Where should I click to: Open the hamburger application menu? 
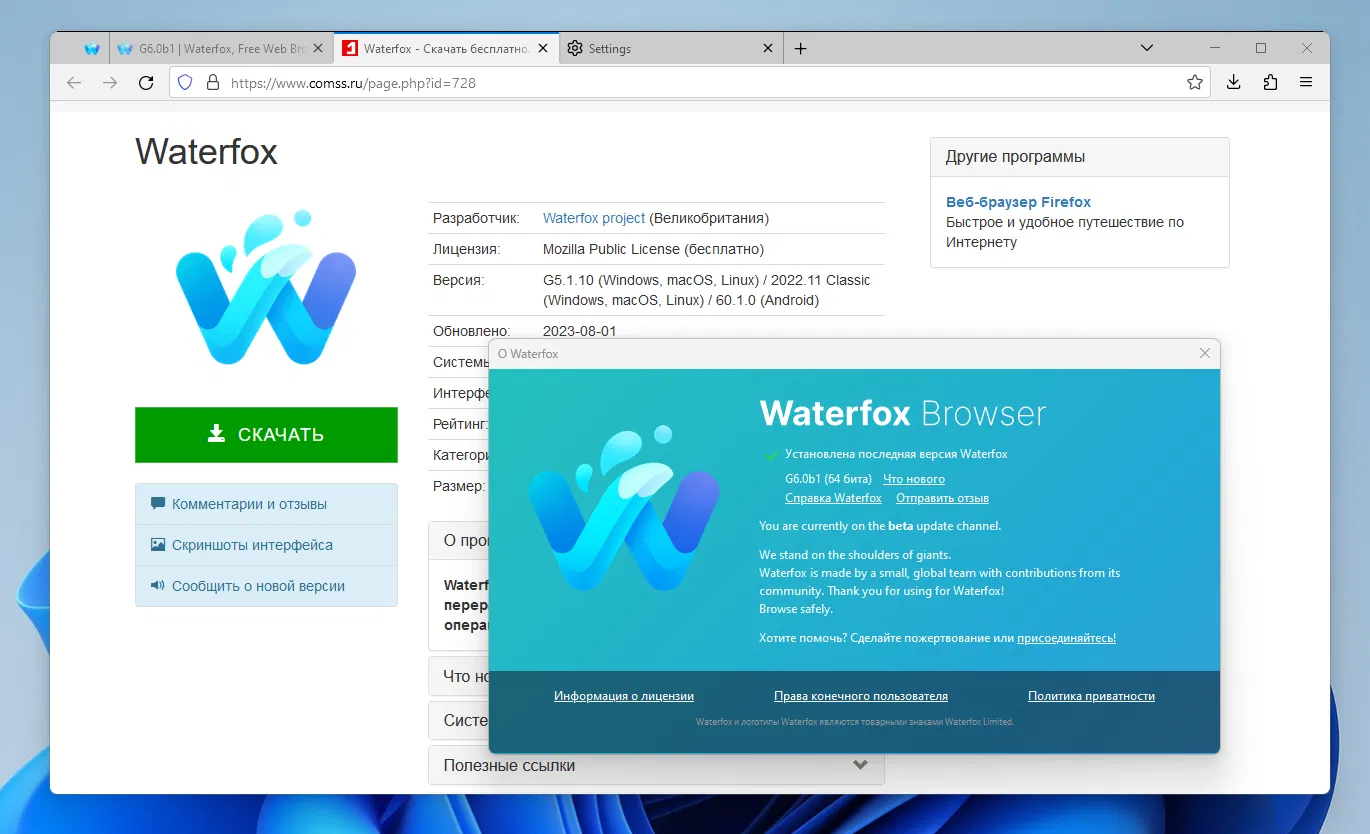click(x=1306, y=83)
